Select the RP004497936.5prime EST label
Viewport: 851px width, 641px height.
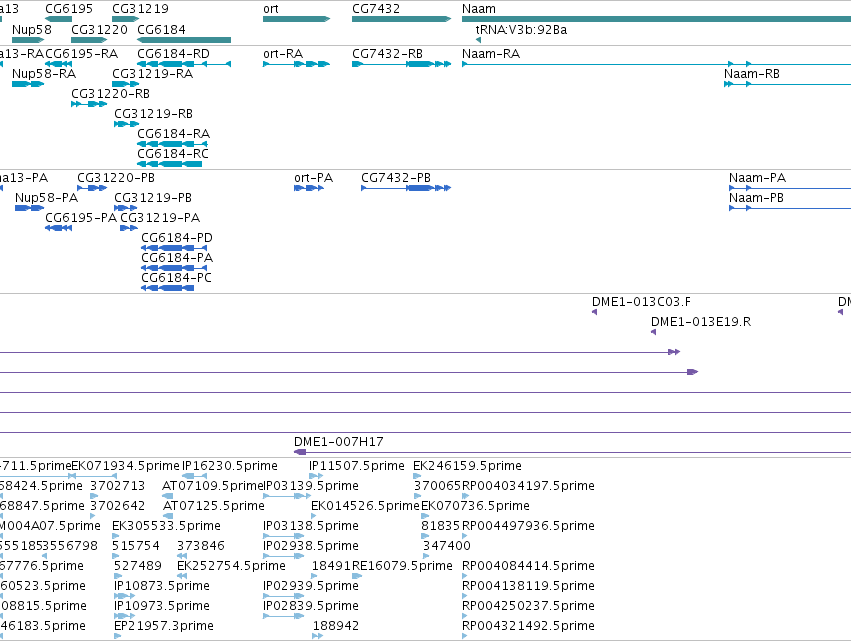[x=528, y=526]
